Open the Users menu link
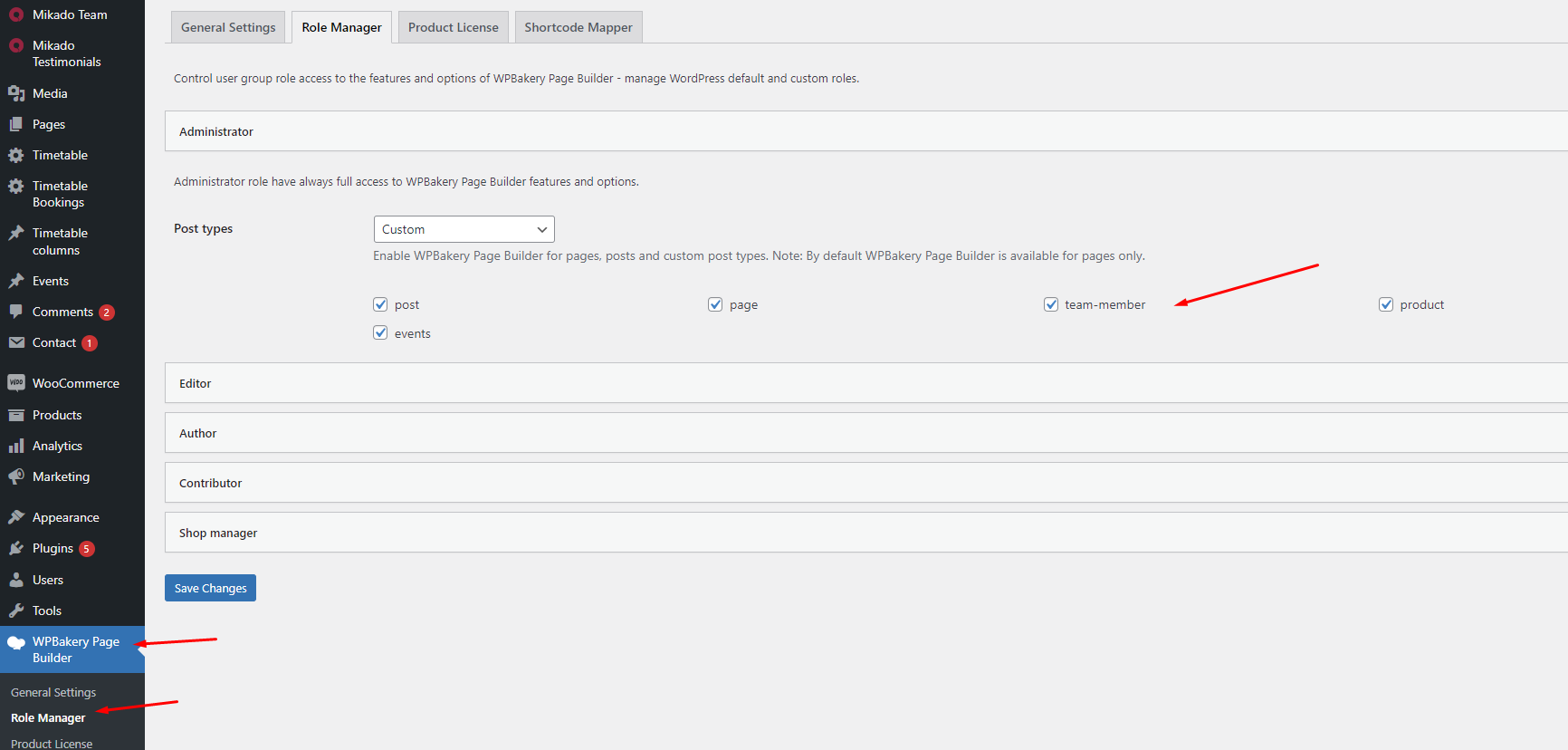This screenshot has width=1568, height=750. [x=48, y=580]
